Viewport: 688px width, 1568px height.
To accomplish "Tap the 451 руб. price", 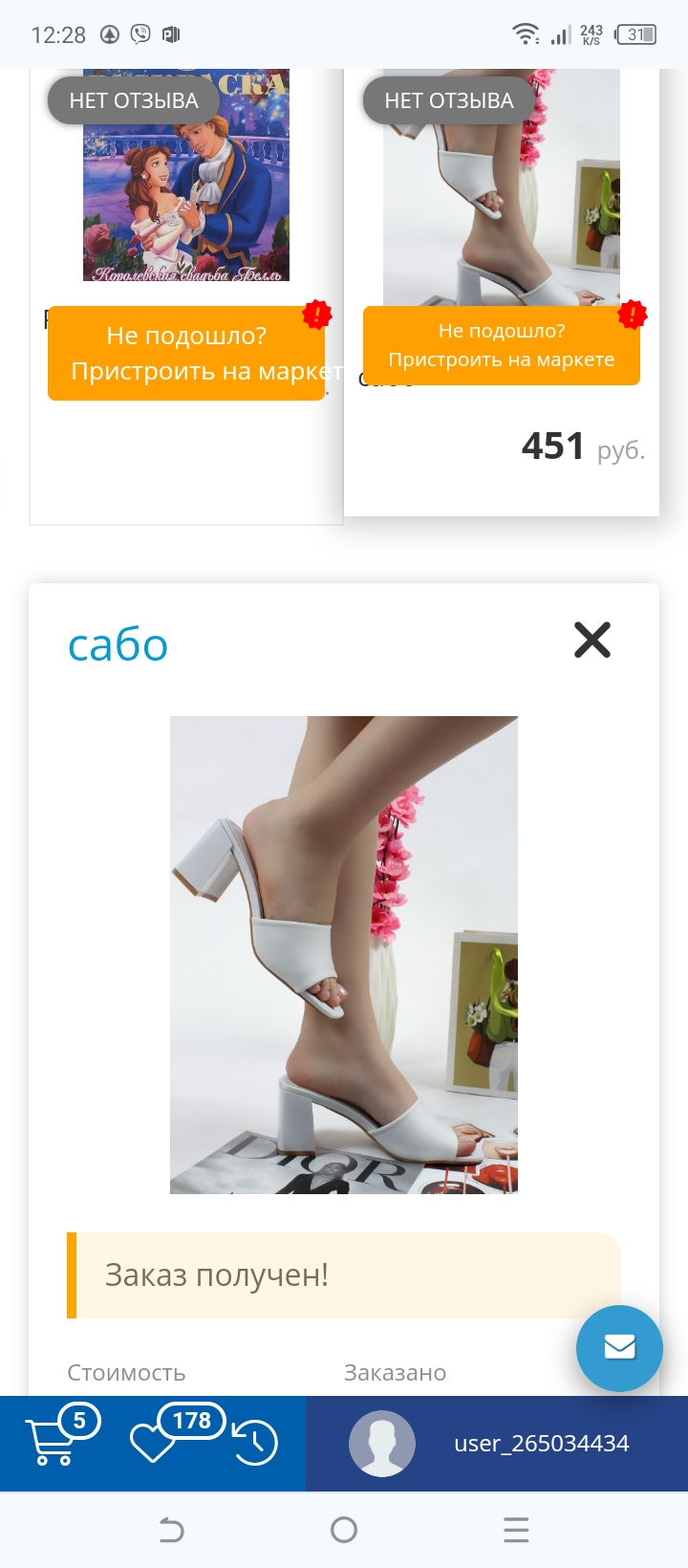I will click(x=583, y=446).
